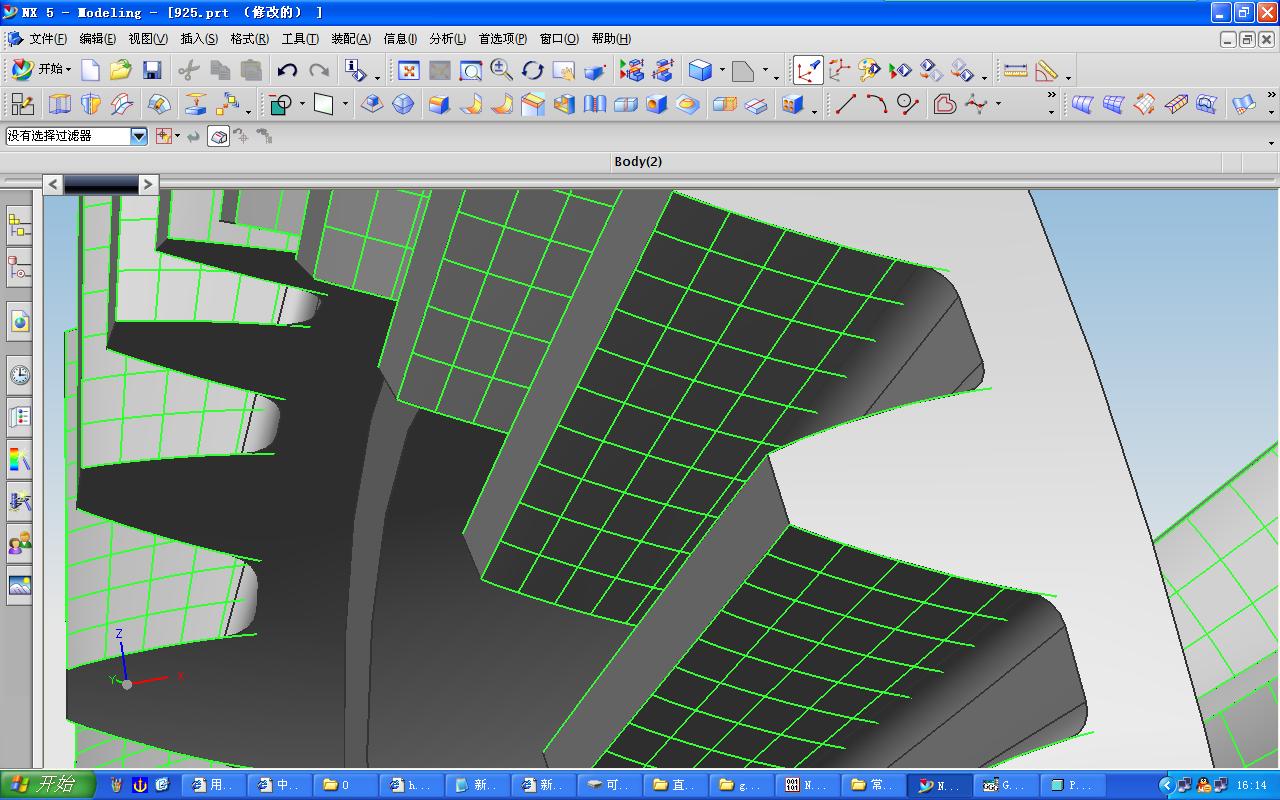The width and height of the screenshot is (1280, 800).
Task: Select the Pan hand icon
Action: [563, 70]
